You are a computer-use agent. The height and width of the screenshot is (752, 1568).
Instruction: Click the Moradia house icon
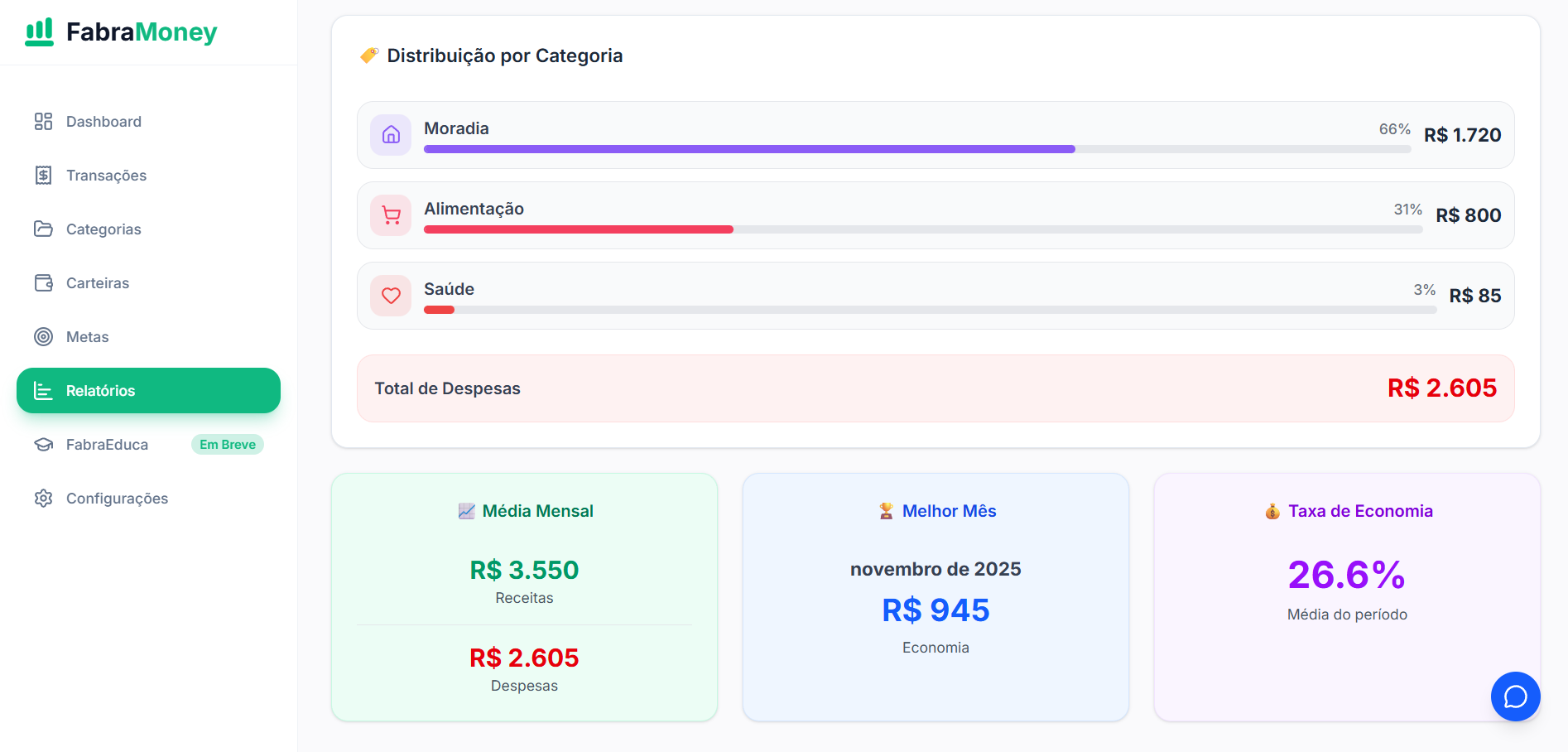point(391,135)
